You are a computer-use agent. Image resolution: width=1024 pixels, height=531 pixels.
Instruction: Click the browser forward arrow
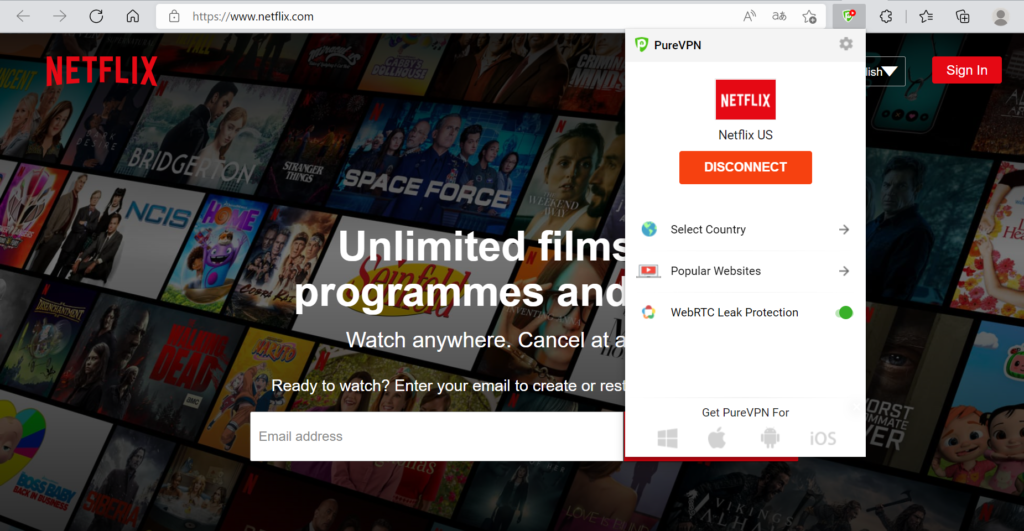tap(59, 16)
